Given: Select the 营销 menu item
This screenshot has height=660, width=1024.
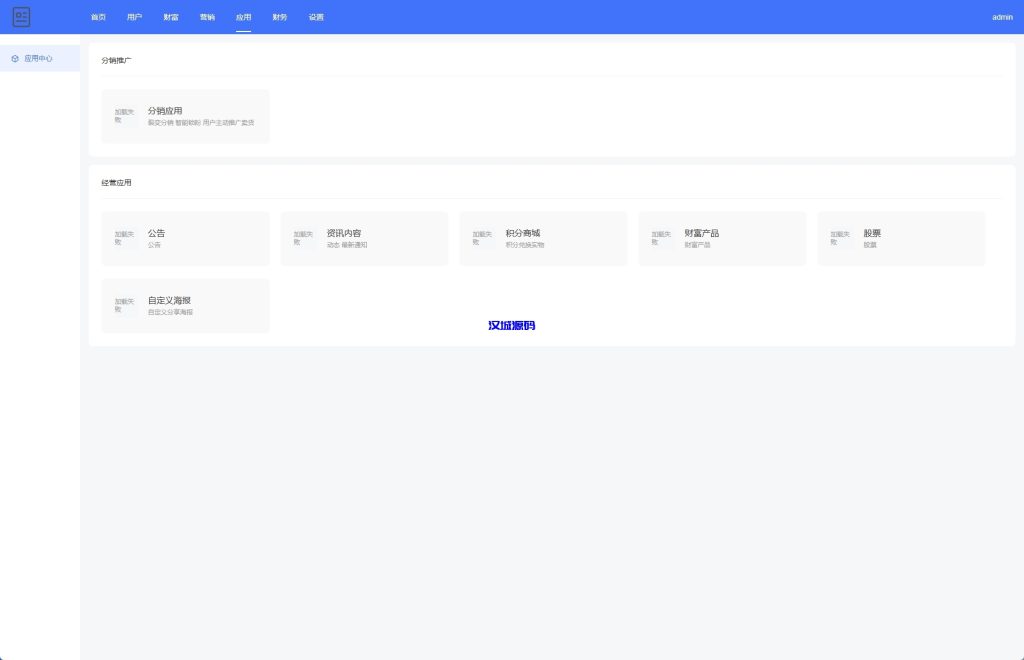Looking at the screenshot, I should tap(207, 17).
